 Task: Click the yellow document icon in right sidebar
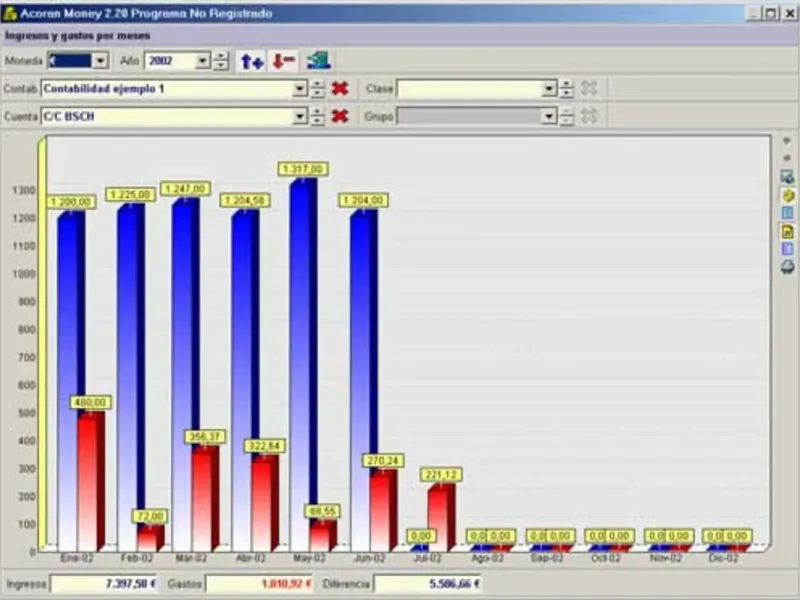(787, 231)
